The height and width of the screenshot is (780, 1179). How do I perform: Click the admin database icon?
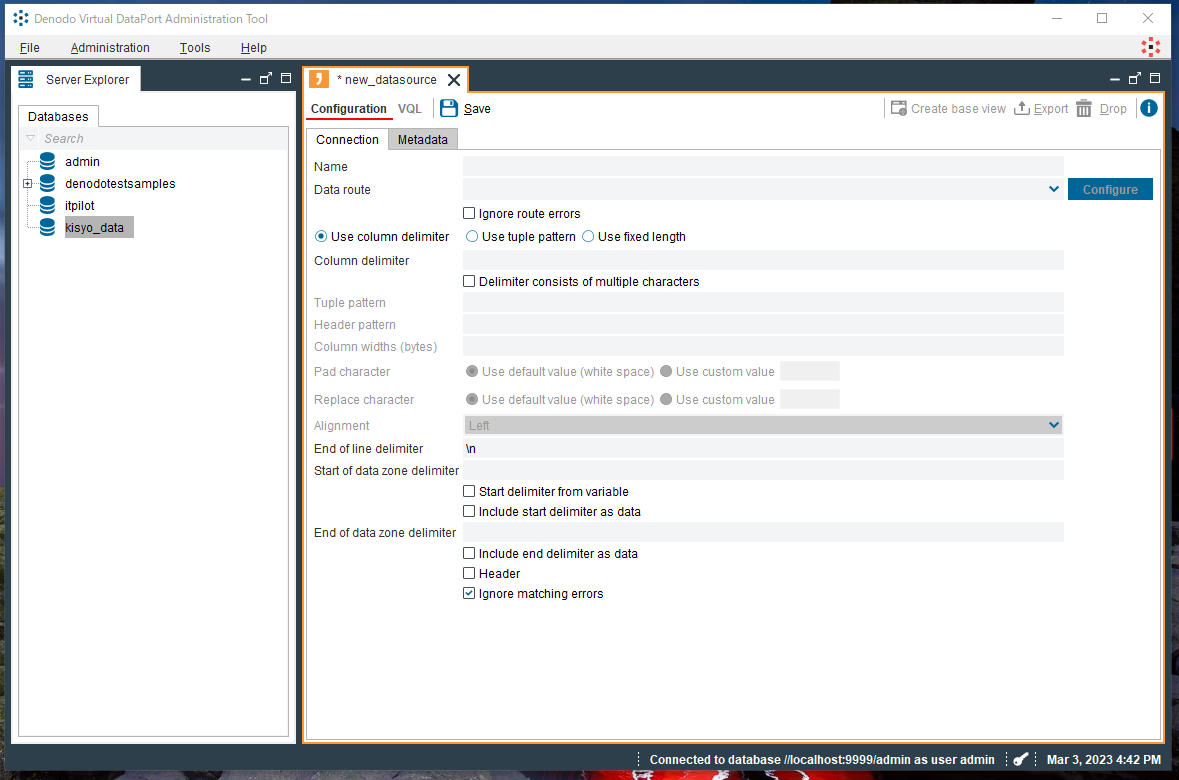coord(47,161)
